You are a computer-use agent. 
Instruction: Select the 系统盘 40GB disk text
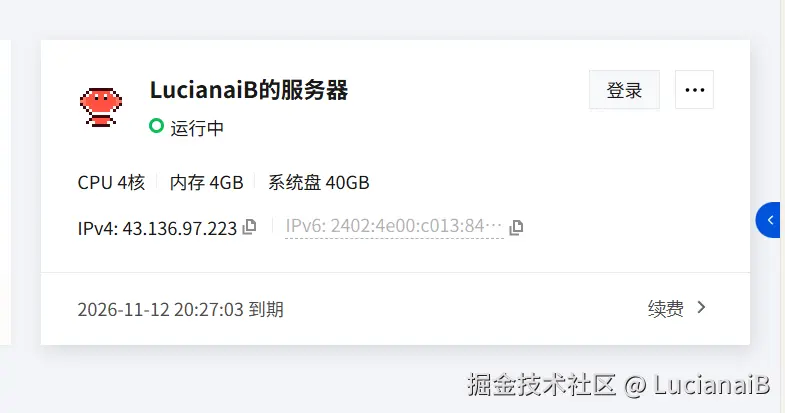point(318,183)
